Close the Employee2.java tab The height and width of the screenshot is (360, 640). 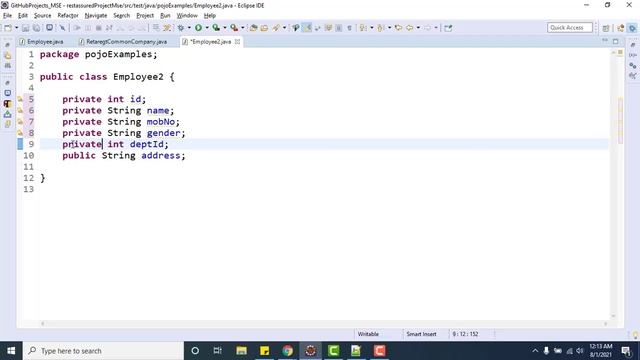coord(237,42)
